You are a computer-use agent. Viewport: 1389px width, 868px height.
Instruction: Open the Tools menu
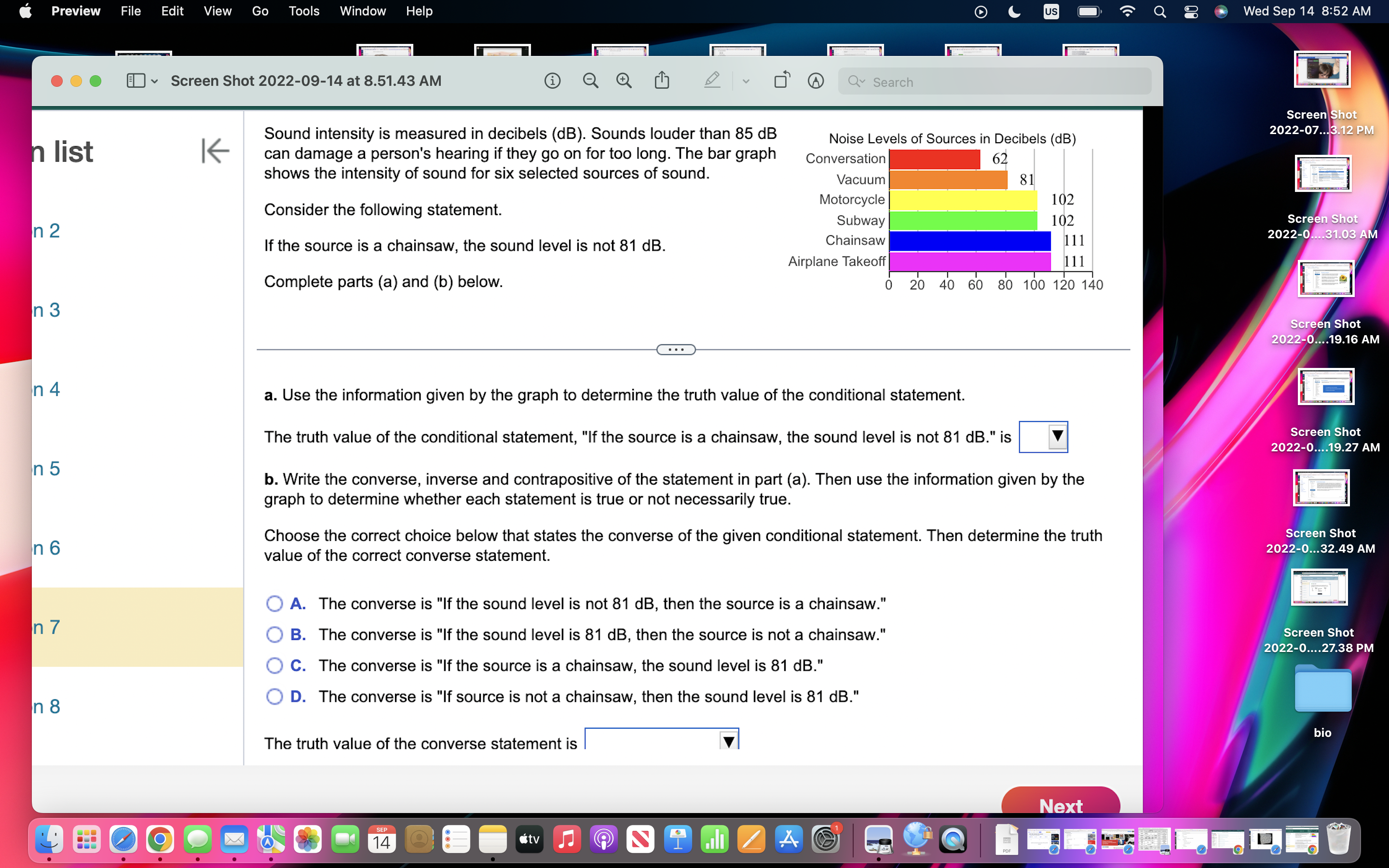(x=304, y=12)
